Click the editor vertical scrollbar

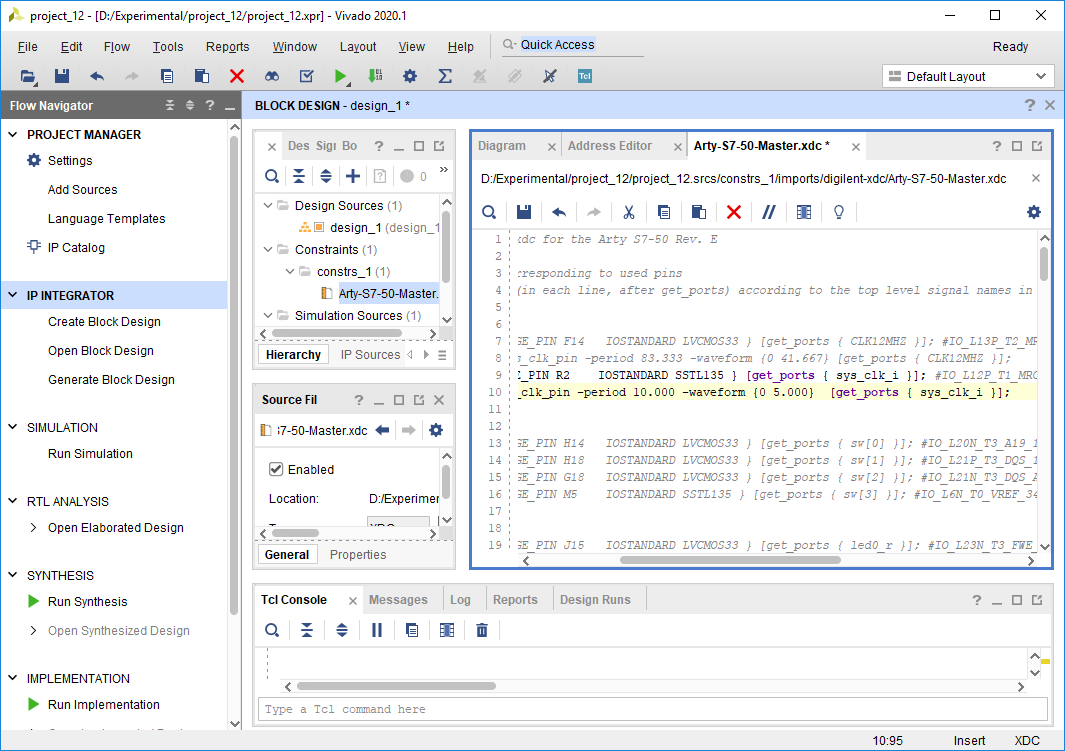[x=1044, y=263]
